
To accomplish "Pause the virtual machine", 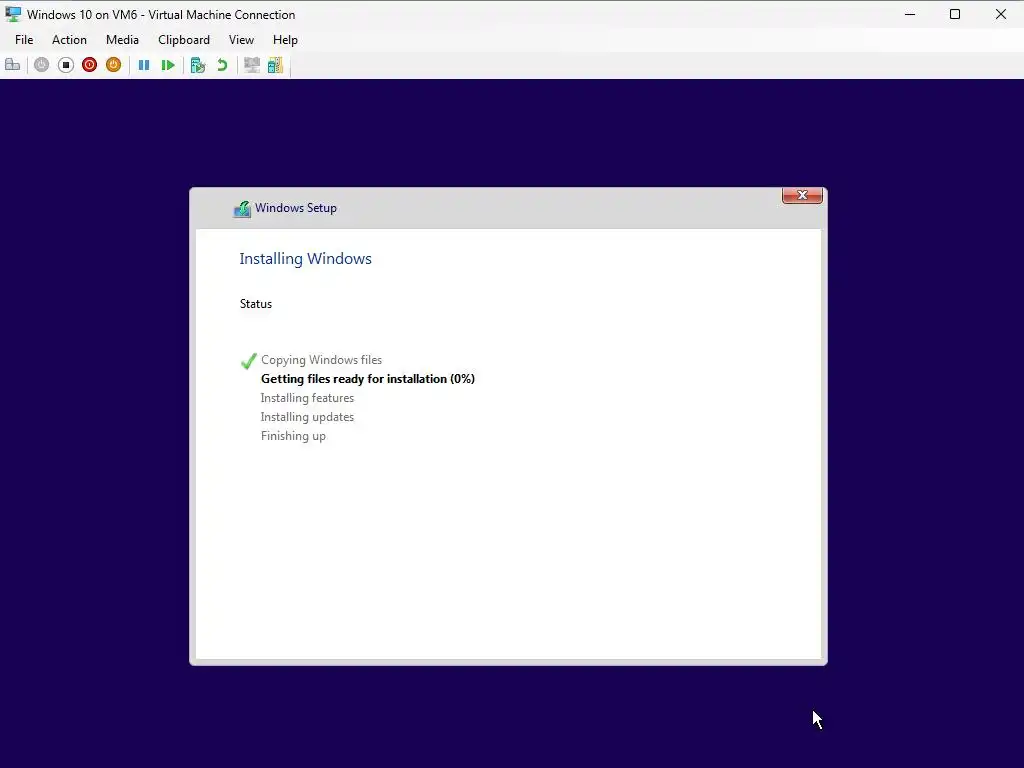I will [x=144, y=65].
